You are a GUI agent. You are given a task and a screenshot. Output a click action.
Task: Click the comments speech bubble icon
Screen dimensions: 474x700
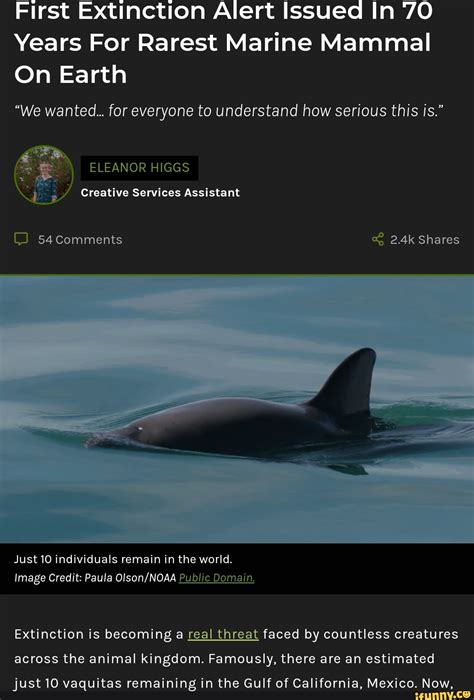coord(21,239)
